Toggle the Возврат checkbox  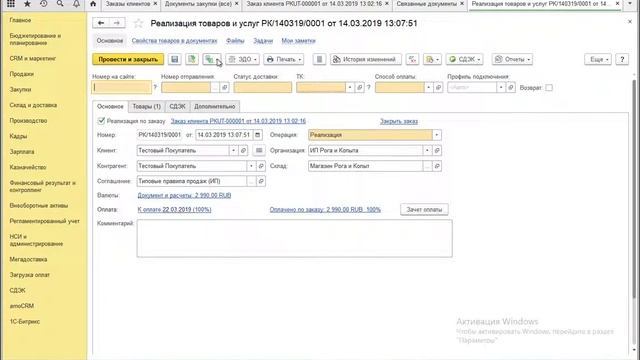[x=549, y=87]
